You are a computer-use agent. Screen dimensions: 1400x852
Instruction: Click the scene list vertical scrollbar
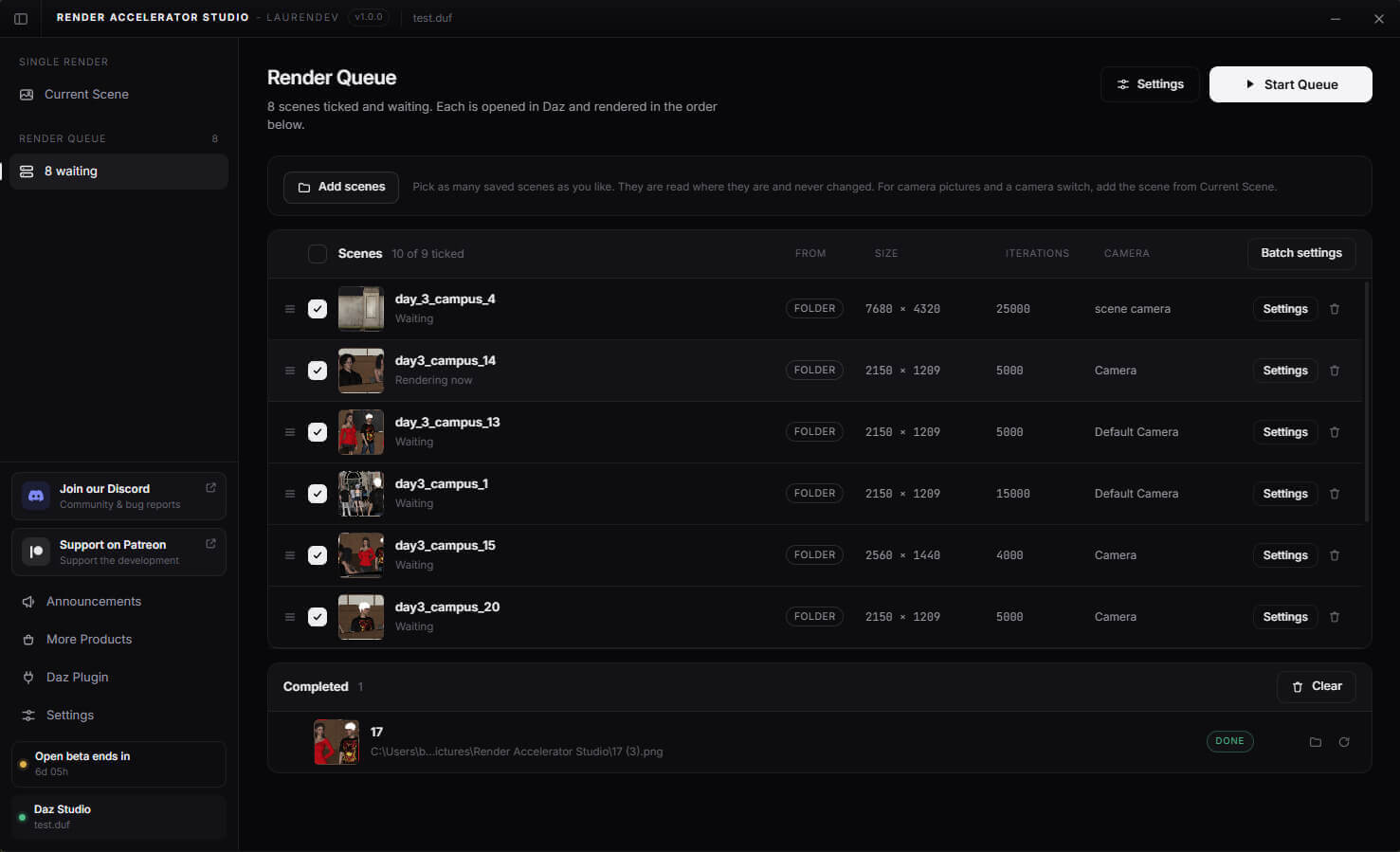point(1366,402)
